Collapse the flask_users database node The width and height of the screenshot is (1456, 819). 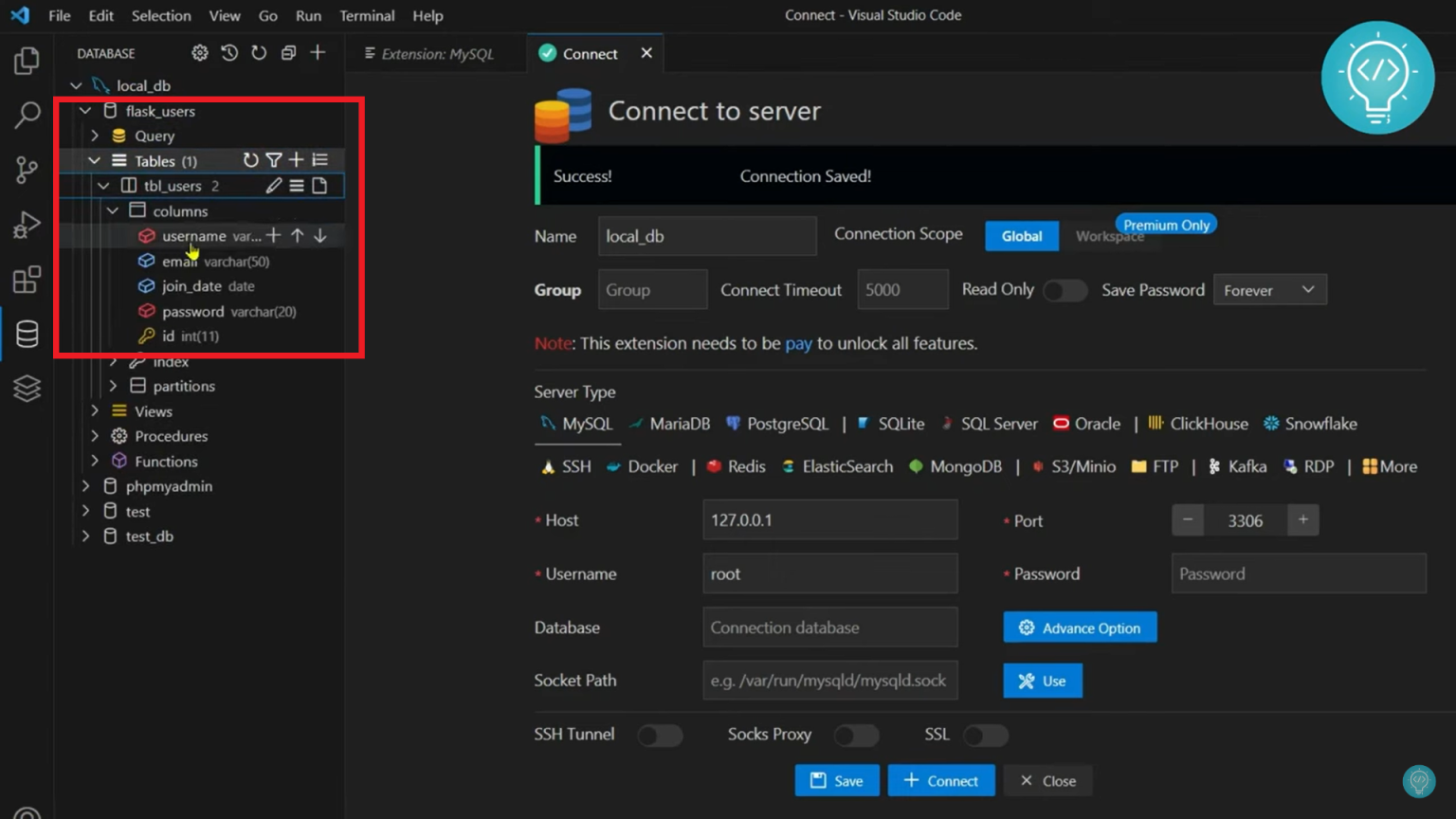[84, 110]
